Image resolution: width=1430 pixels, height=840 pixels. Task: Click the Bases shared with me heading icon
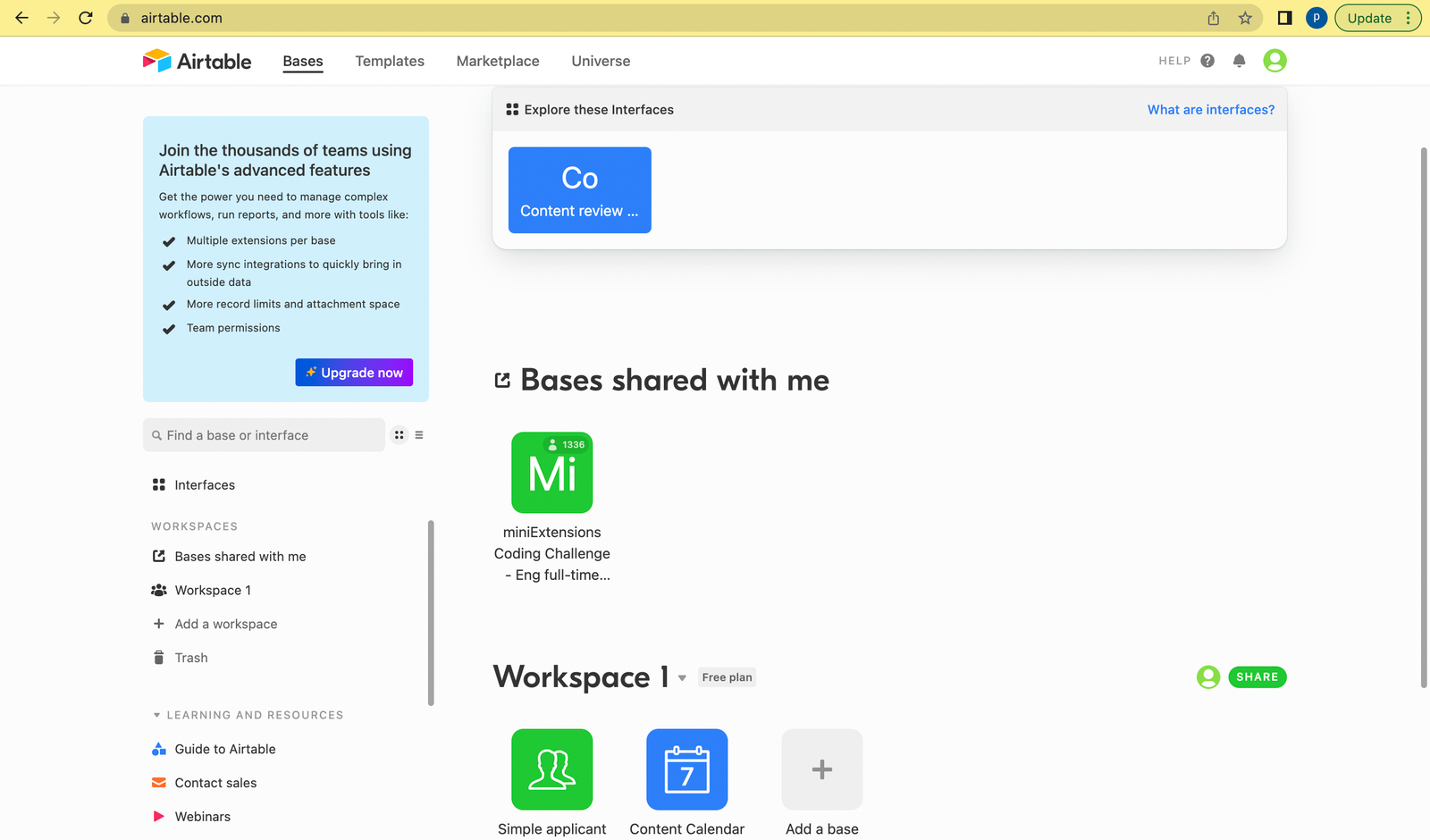click(x=502, y=381)
